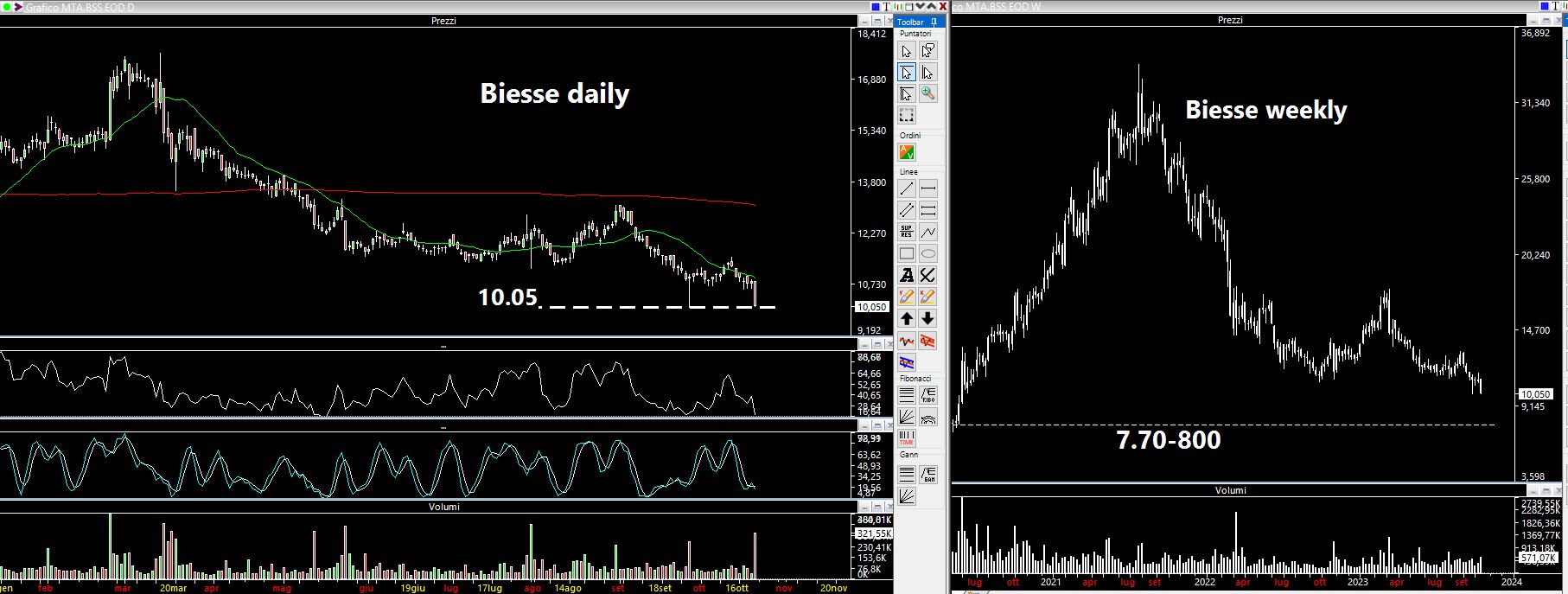Select the zigzag polyline tool
This screenshot has height=594, width=1568.
click(927, 232)
